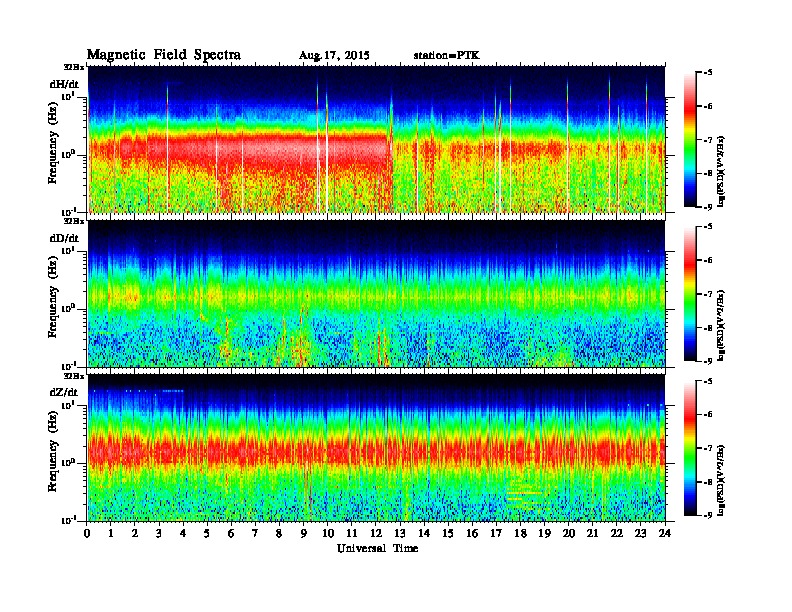
Task: Click the dZ/dt spectrogram plot area
Action: [x=376, y=448]
